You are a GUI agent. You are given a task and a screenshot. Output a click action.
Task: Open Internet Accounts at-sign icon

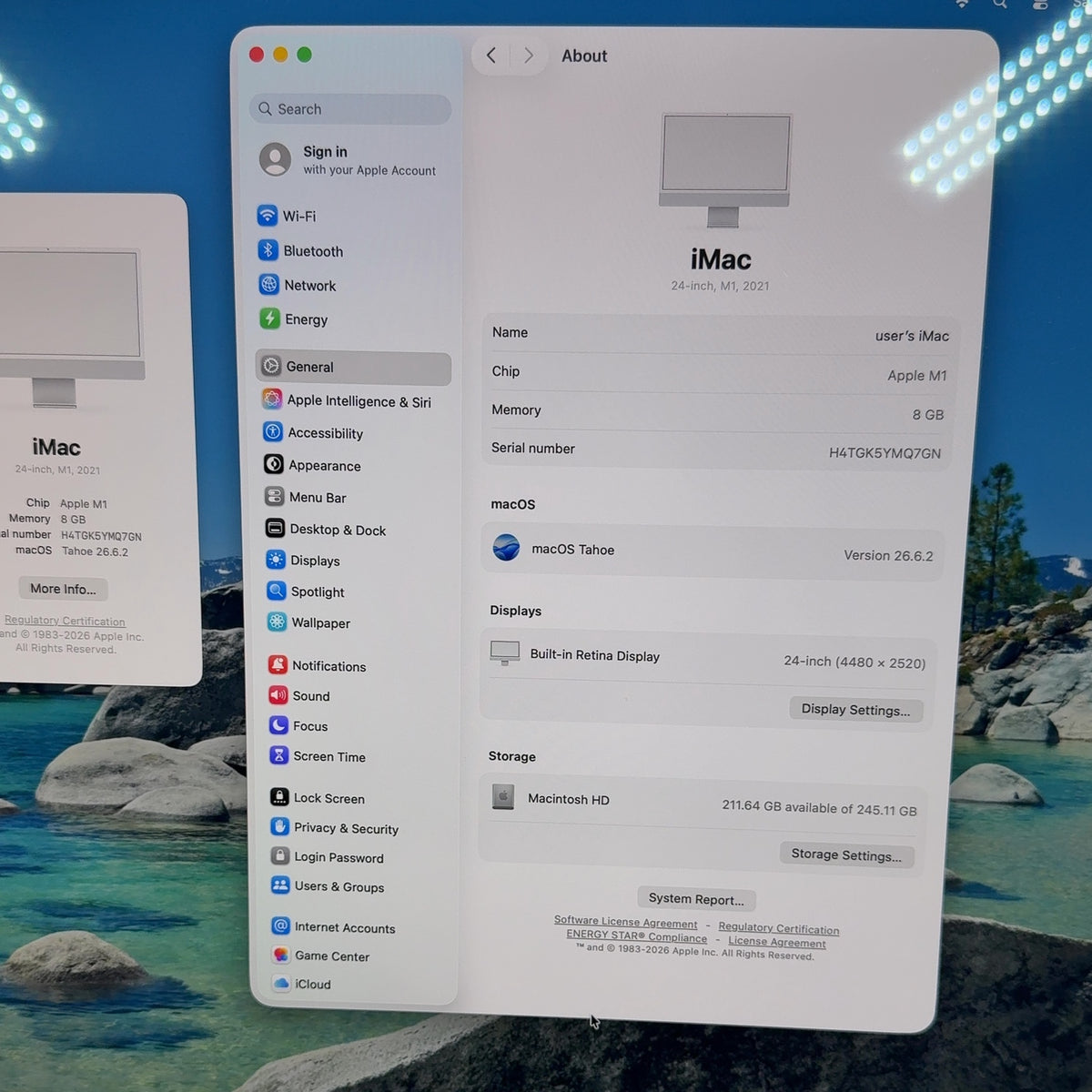(x=281, y=926)
